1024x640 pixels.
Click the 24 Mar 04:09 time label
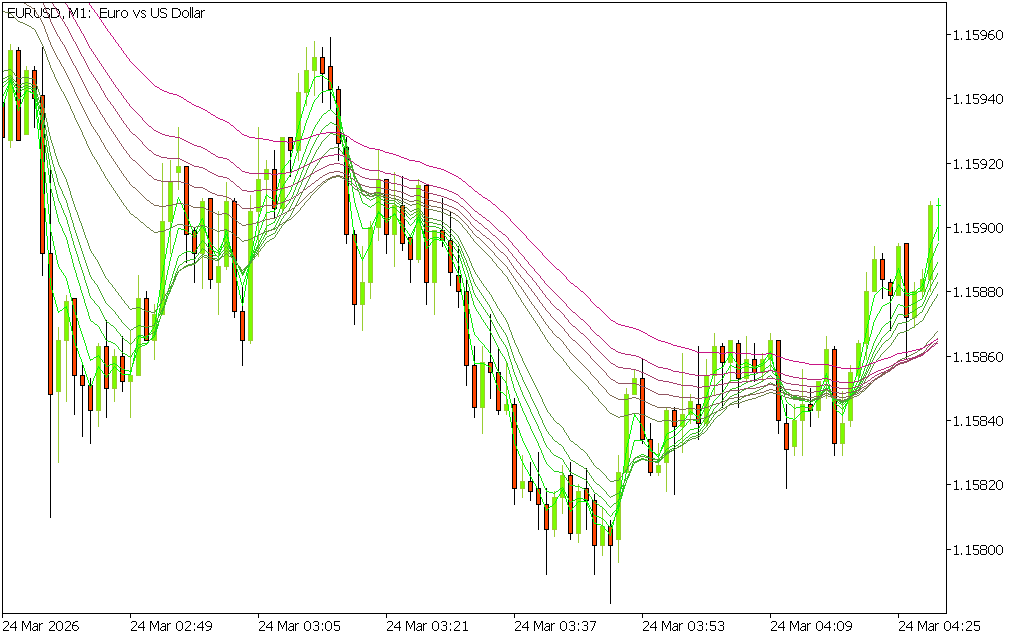(x=810, y=627)
